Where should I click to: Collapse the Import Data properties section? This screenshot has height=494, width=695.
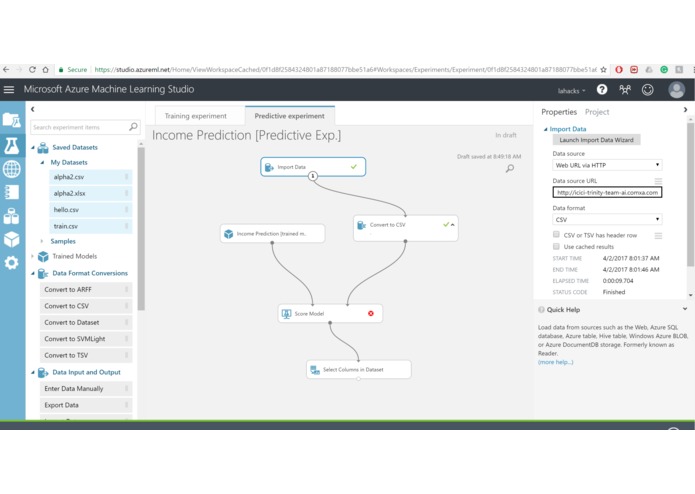pos(546,129)
